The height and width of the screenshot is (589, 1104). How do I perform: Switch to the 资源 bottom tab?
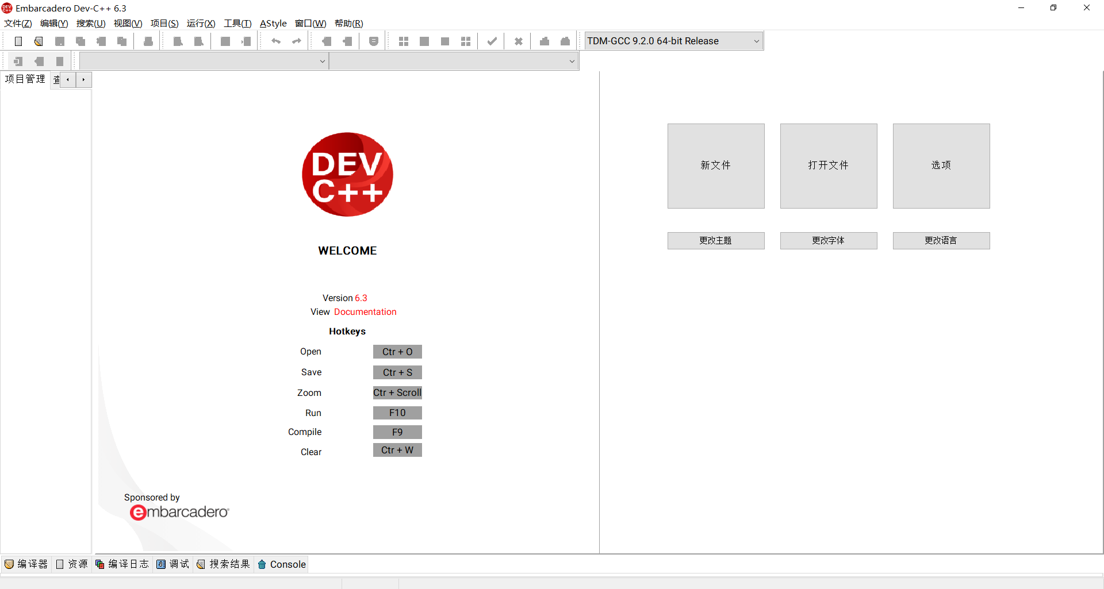point(72,564)
